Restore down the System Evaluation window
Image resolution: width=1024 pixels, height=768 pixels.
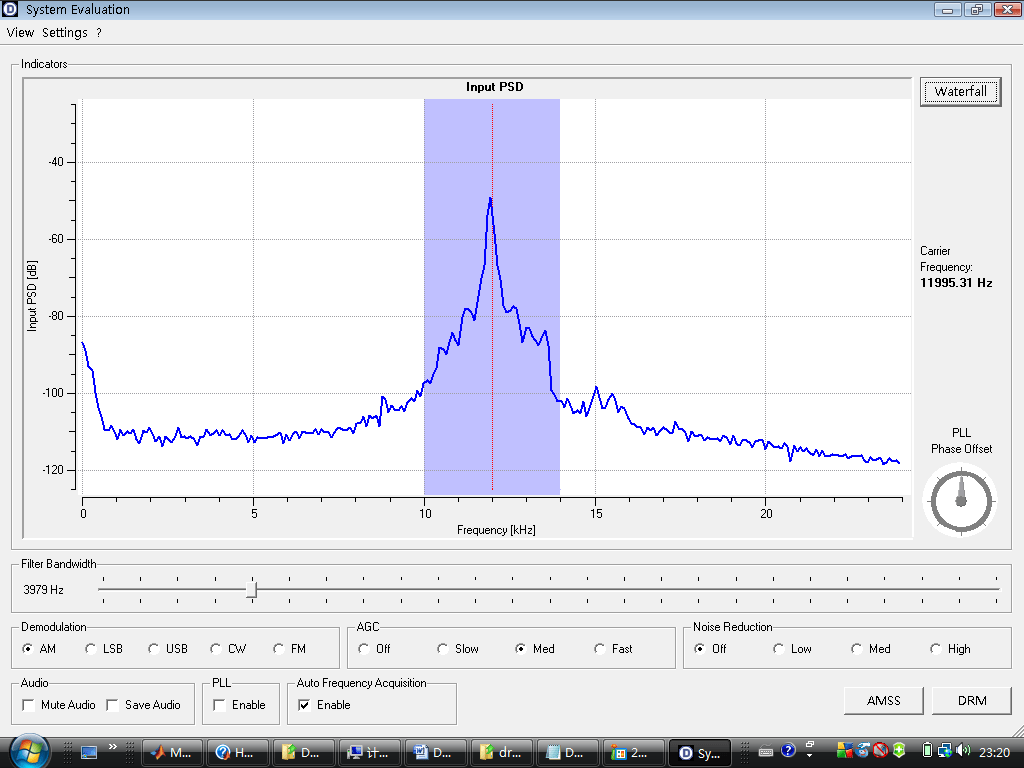(977, 9)
